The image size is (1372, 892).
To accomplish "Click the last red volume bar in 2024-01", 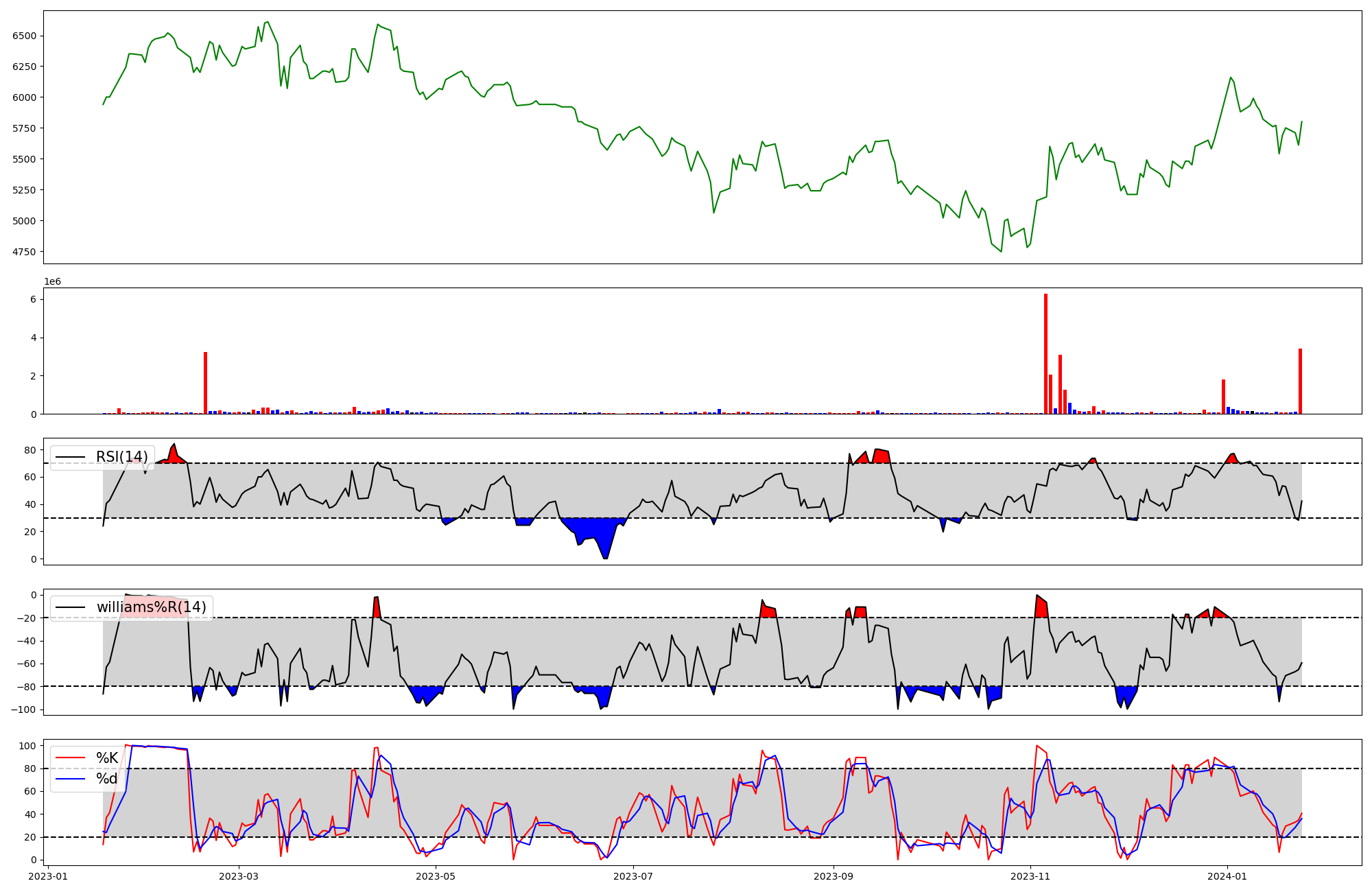I will pos(1300,382).
